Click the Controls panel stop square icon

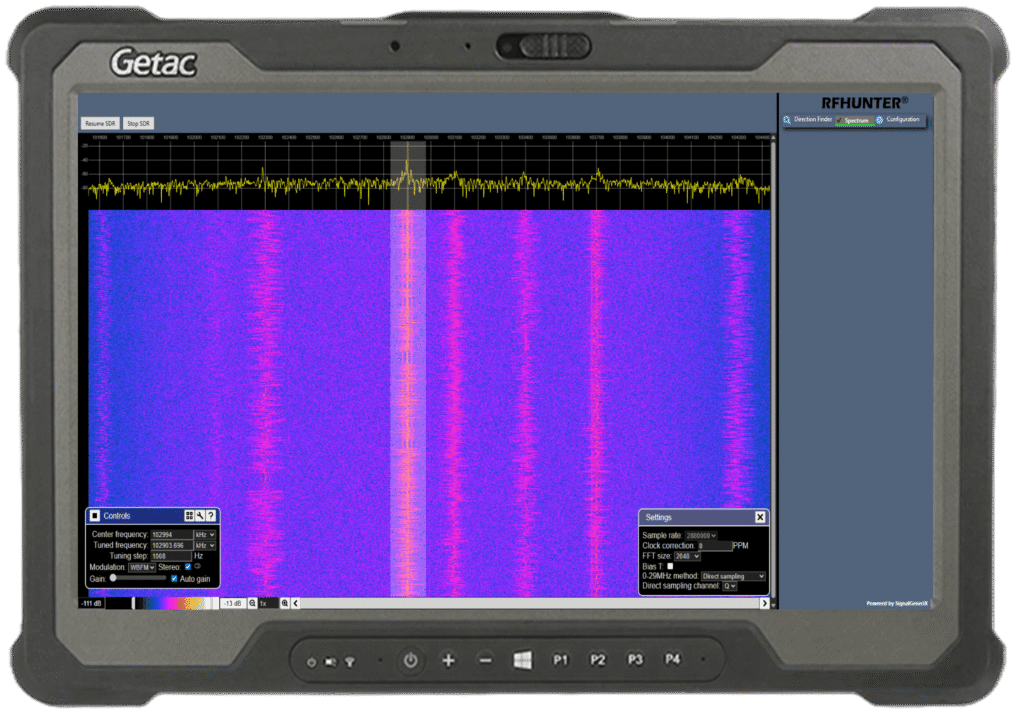click(95, 516)
